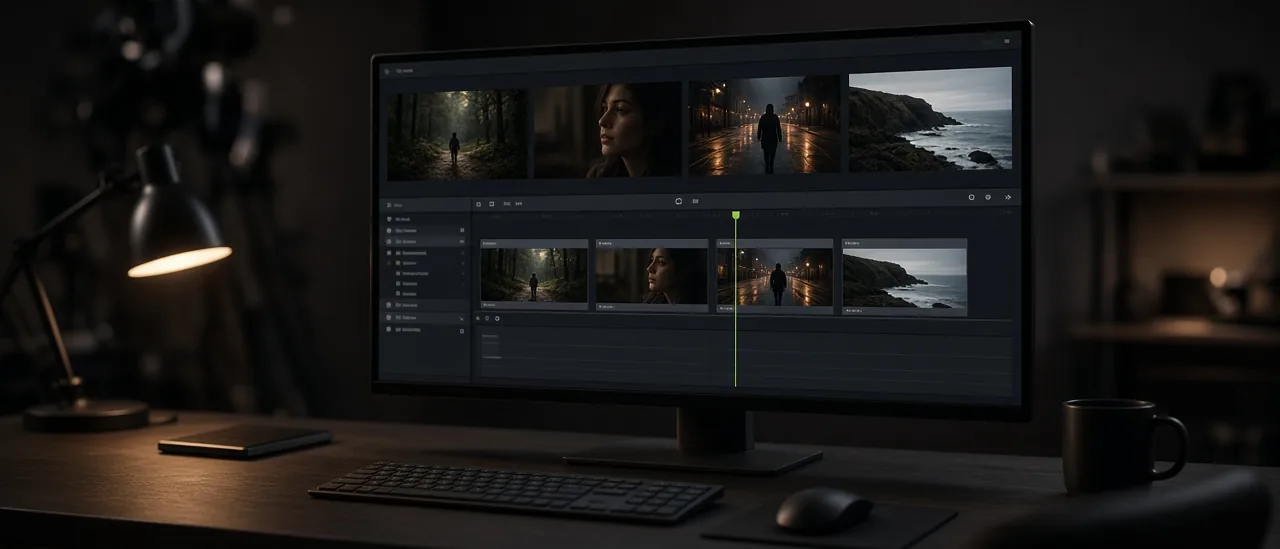The height and width of the screenshot is (549, 1280).
Task: Open the hamburger menu at the window's top-right
Action: [1006, 42]
